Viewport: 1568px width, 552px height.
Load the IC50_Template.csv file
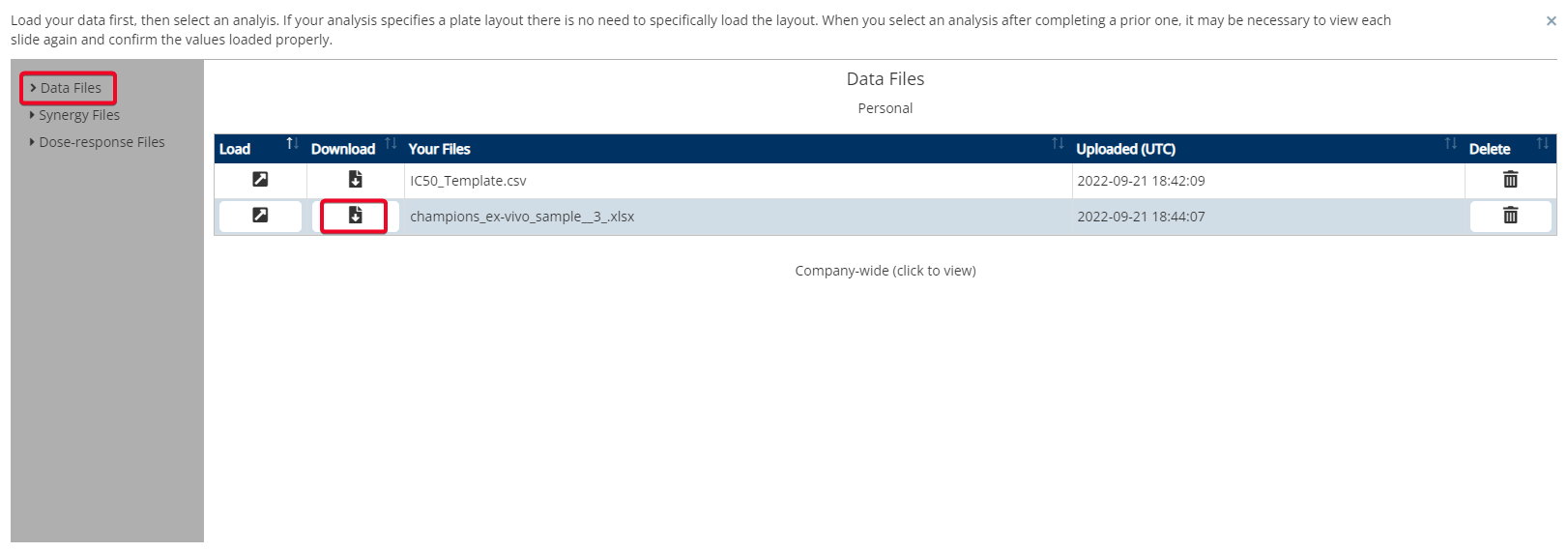260,180
